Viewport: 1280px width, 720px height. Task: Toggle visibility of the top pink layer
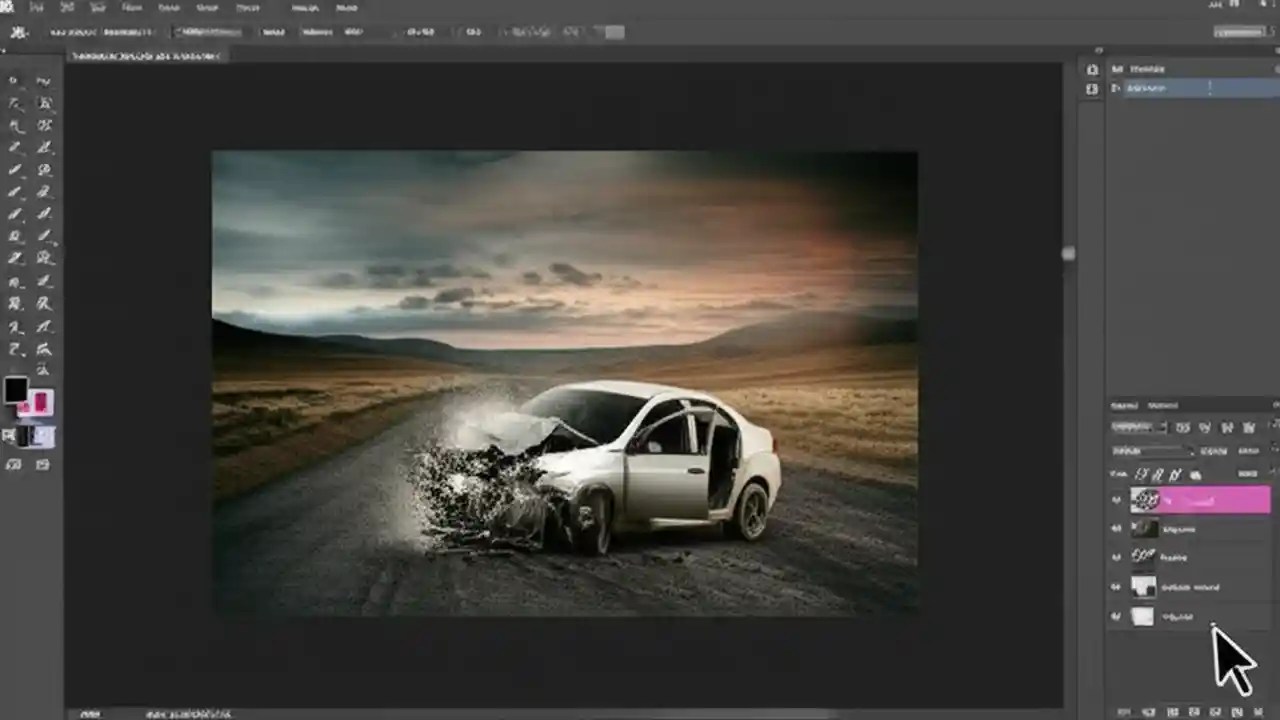point(1115,499)
